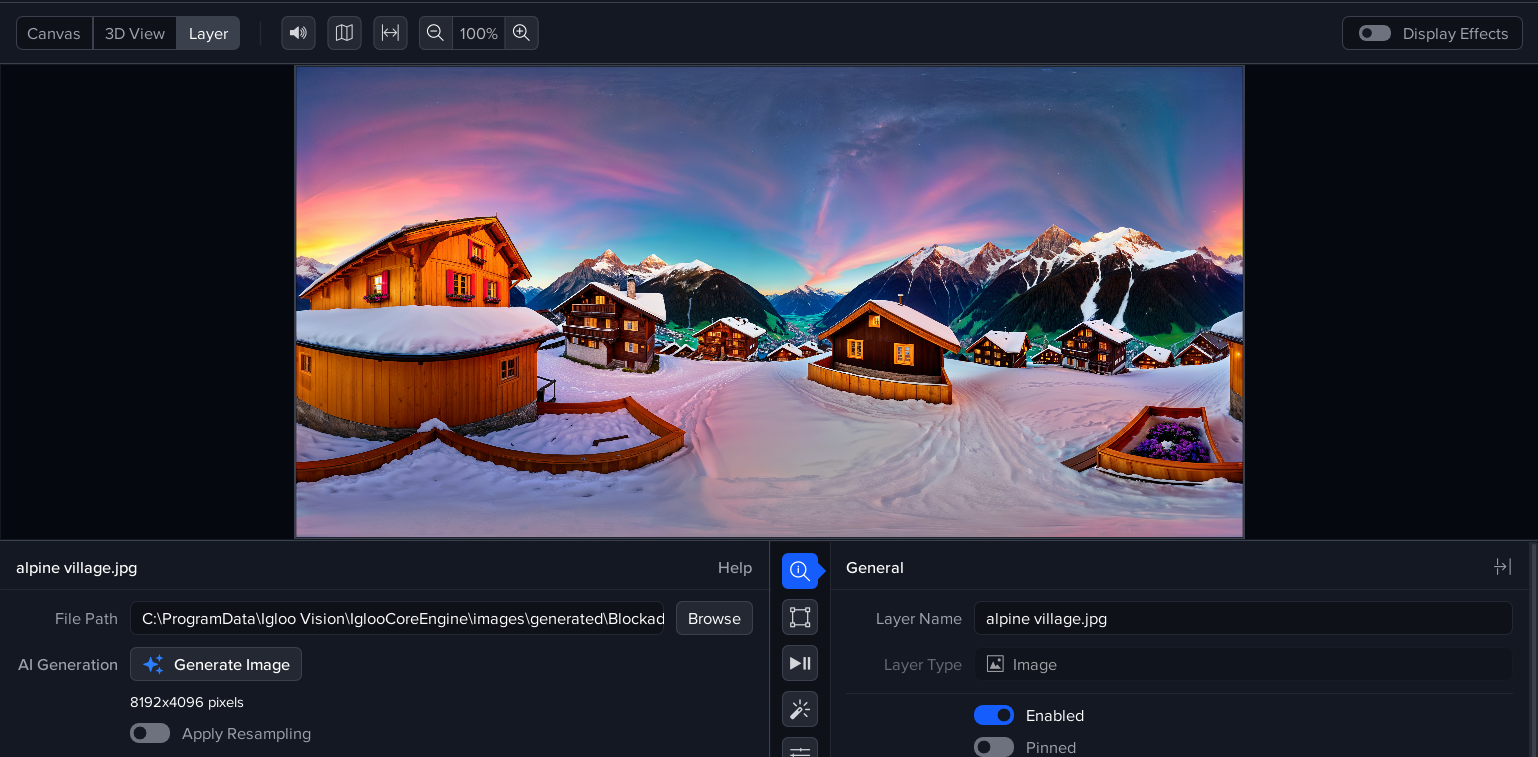The height and width of the screenshot is (757, 1538).
Task: Open the play/pause playback settings icon
Action: coord(799,663)
